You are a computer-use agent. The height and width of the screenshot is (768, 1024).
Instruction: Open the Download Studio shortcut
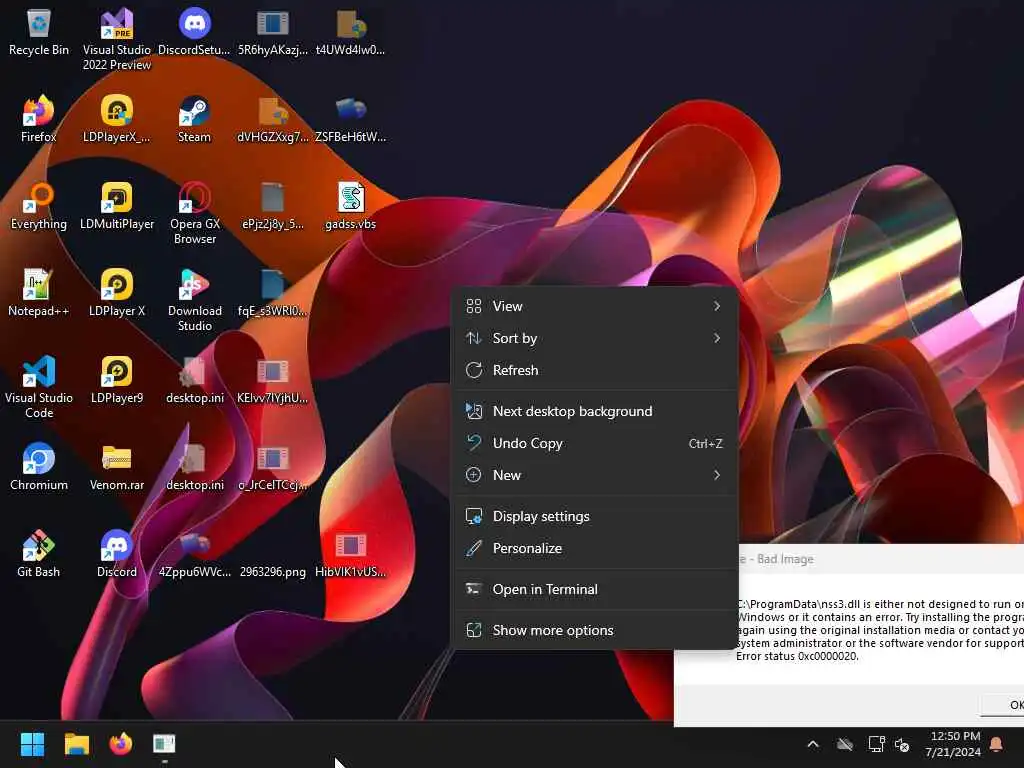tap(195, 300)
